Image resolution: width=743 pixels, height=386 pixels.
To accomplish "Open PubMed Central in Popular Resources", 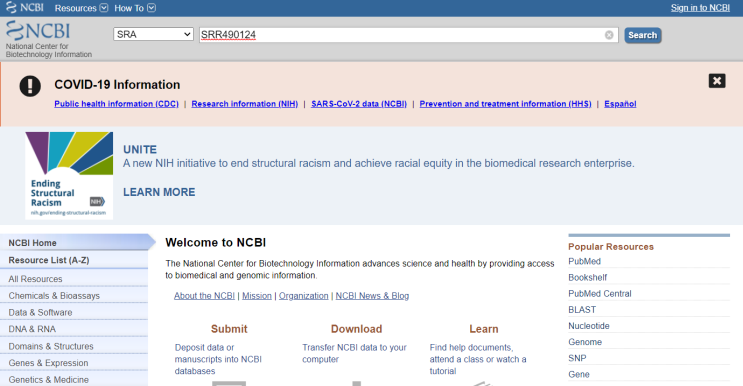I will [x=600, y=294].
